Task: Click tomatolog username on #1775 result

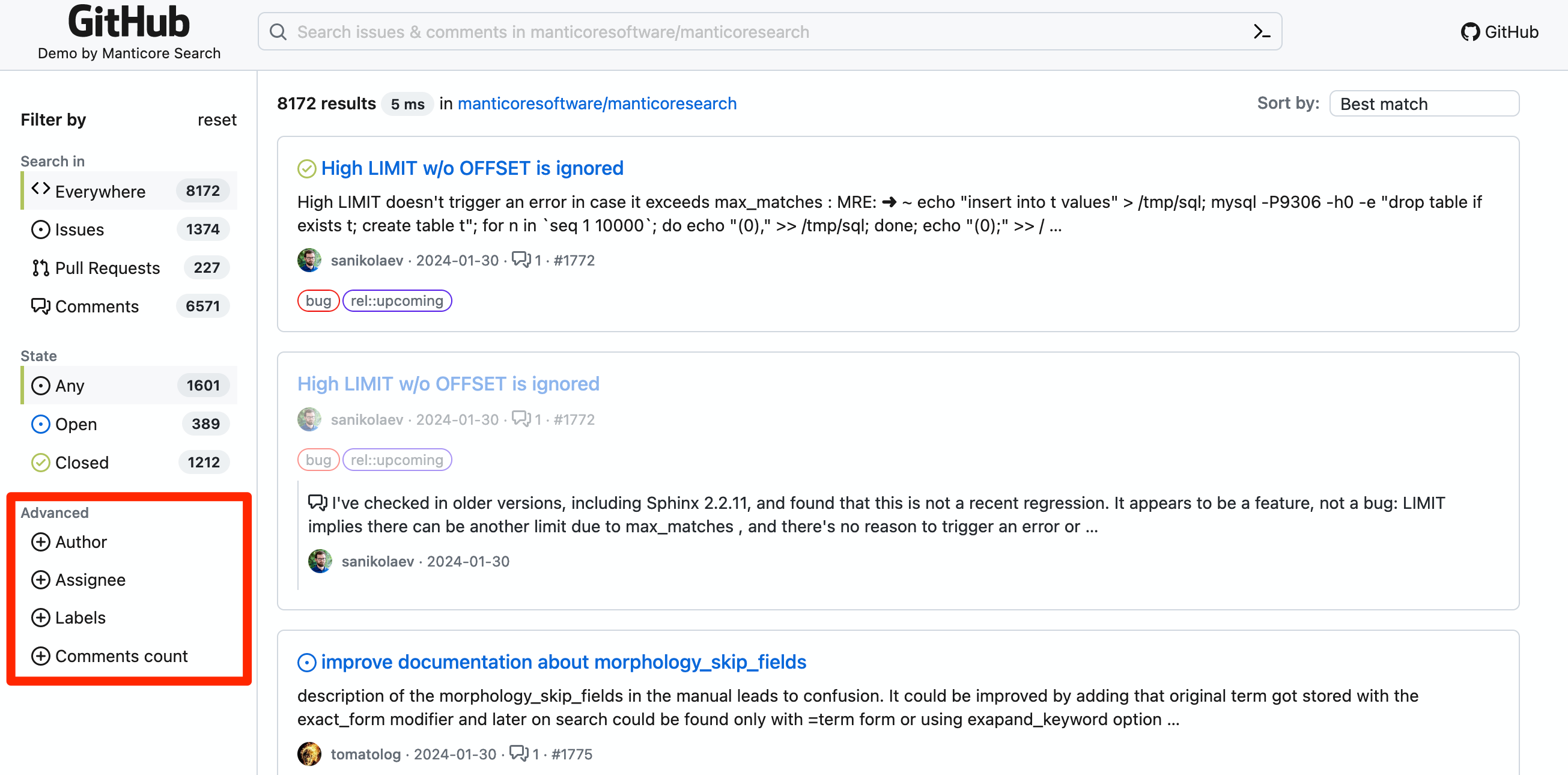Action: (365, 754)
